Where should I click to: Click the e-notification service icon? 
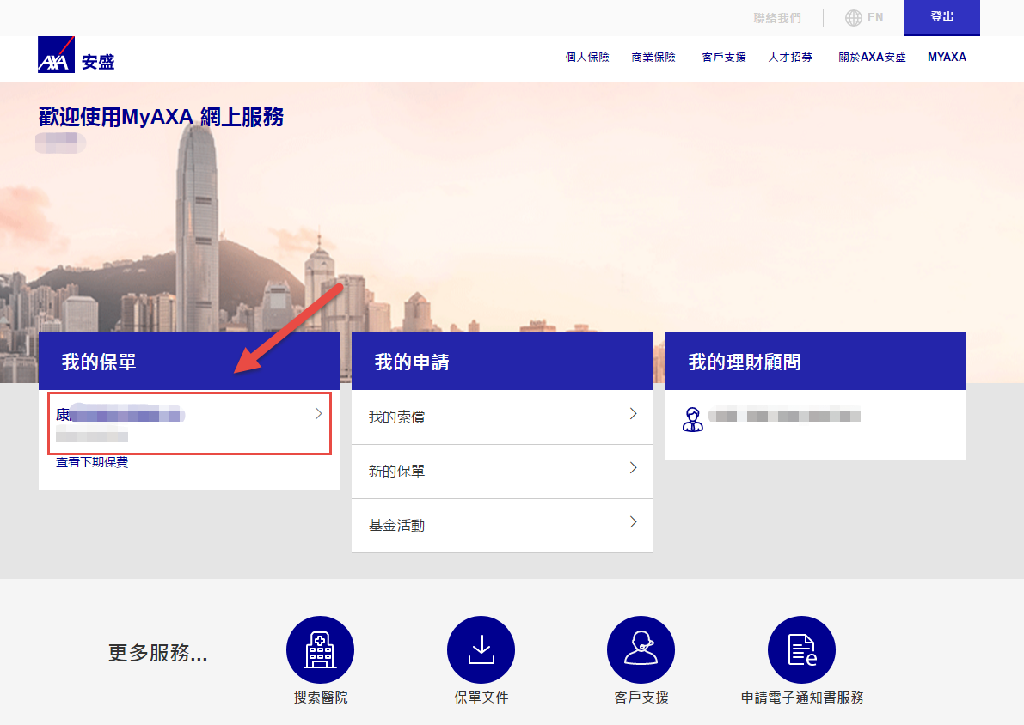click(801, 650)
